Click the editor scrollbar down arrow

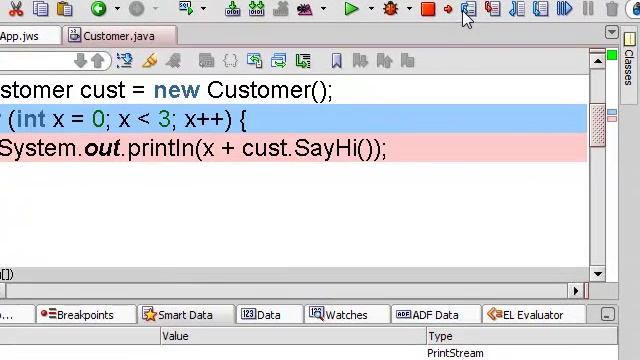(x=598, y=274)
